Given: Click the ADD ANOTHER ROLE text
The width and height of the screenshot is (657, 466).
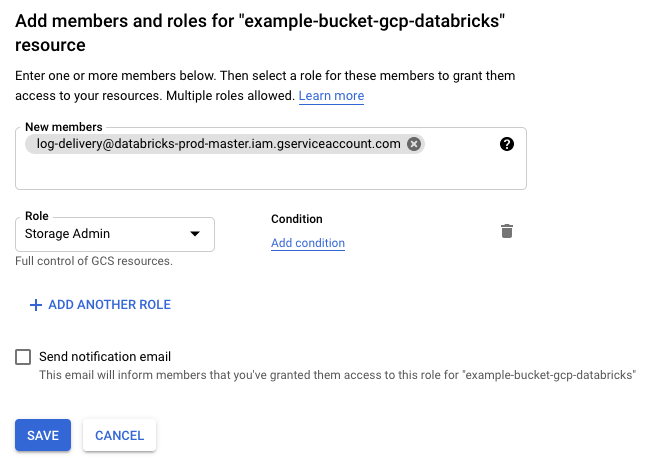Looking at the screenshot, I should (x=109, y=305).
